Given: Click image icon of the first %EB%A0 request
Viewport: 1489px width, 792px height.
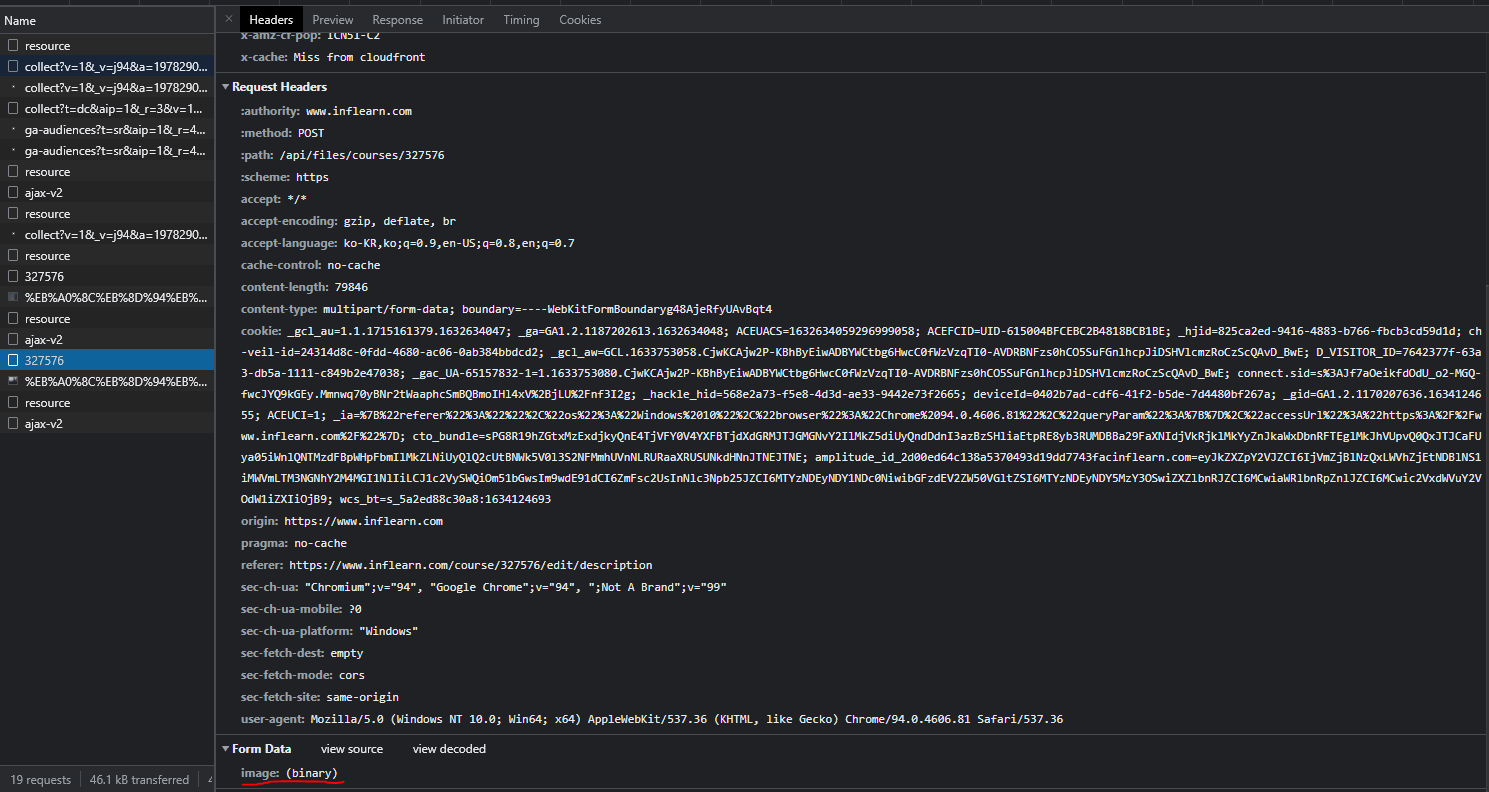Looking at the screenshot, I should (13, 297).
